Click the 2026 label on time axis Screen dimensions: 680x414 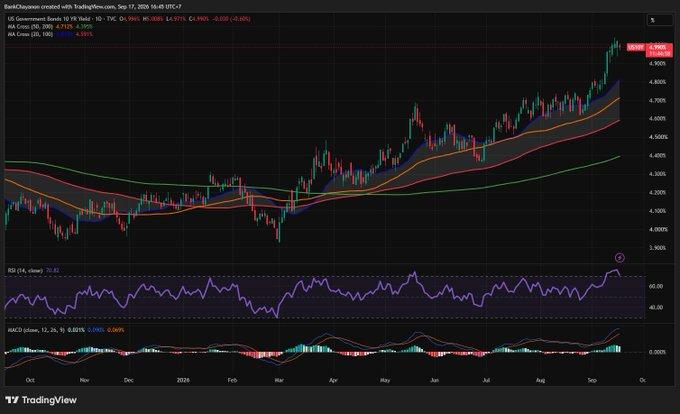(183, 380)
